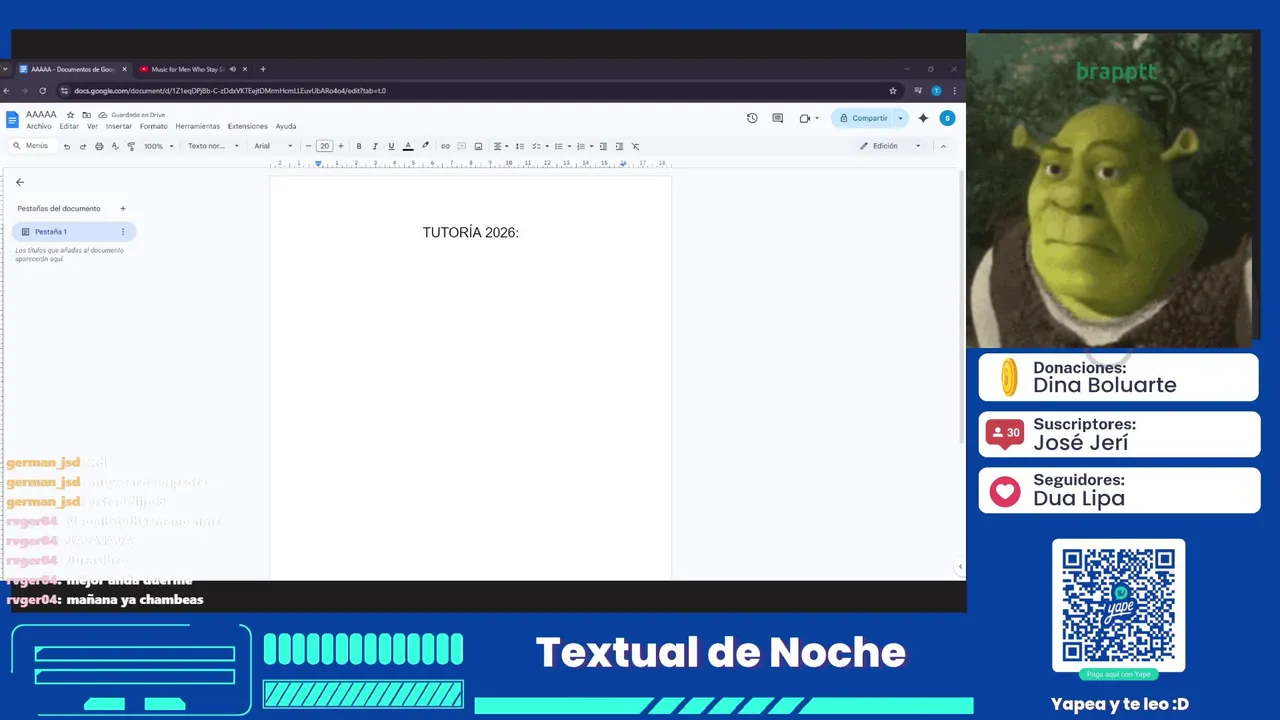Open the Archivo menu
The width and height of the screenshot is (1280, 720).
click(x=39, y=127)
